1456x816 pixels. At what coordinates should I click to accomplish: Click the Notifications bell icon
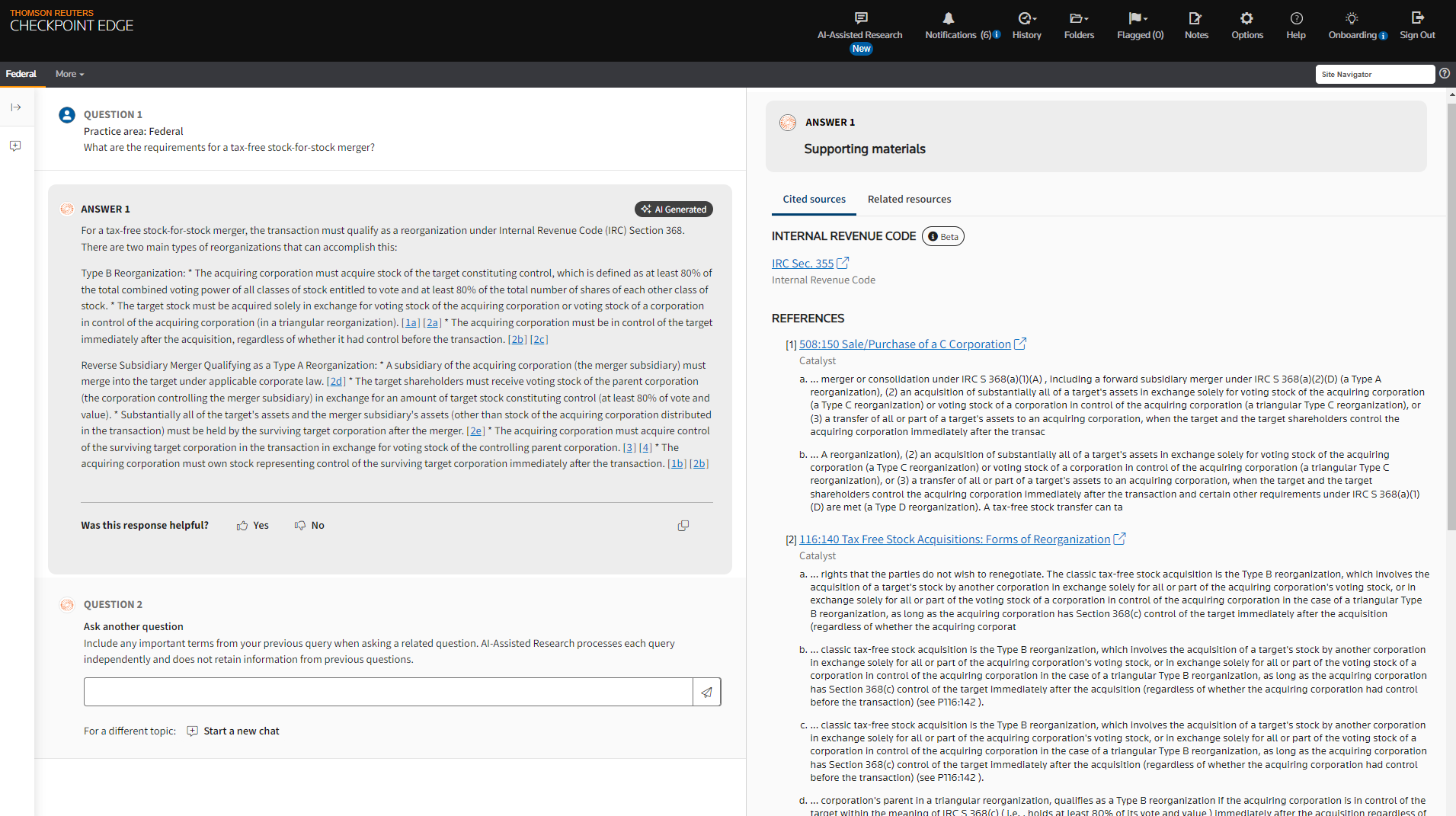coord(949,18)
